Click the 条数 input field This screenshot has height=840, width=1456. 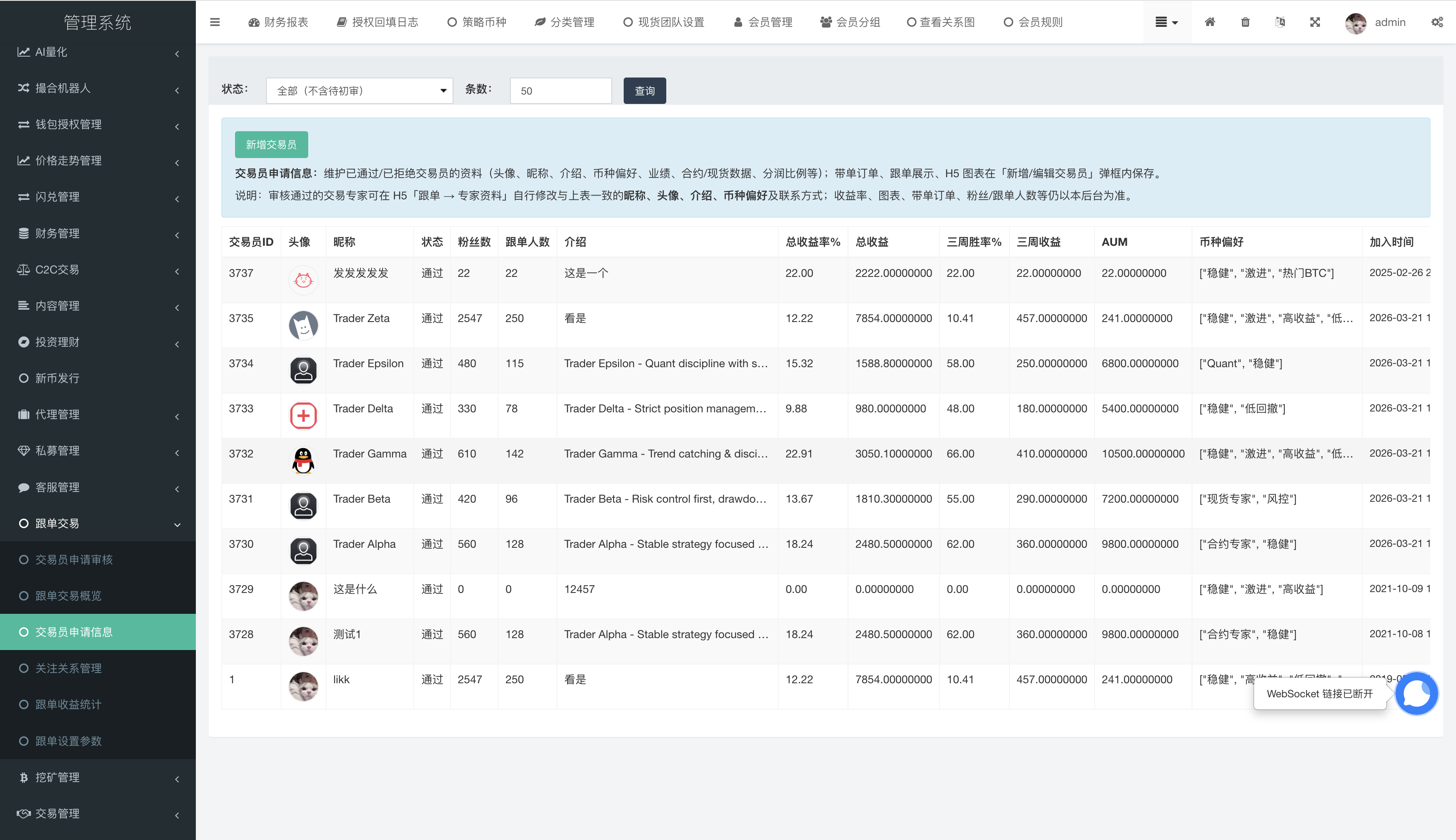point(560,91)
